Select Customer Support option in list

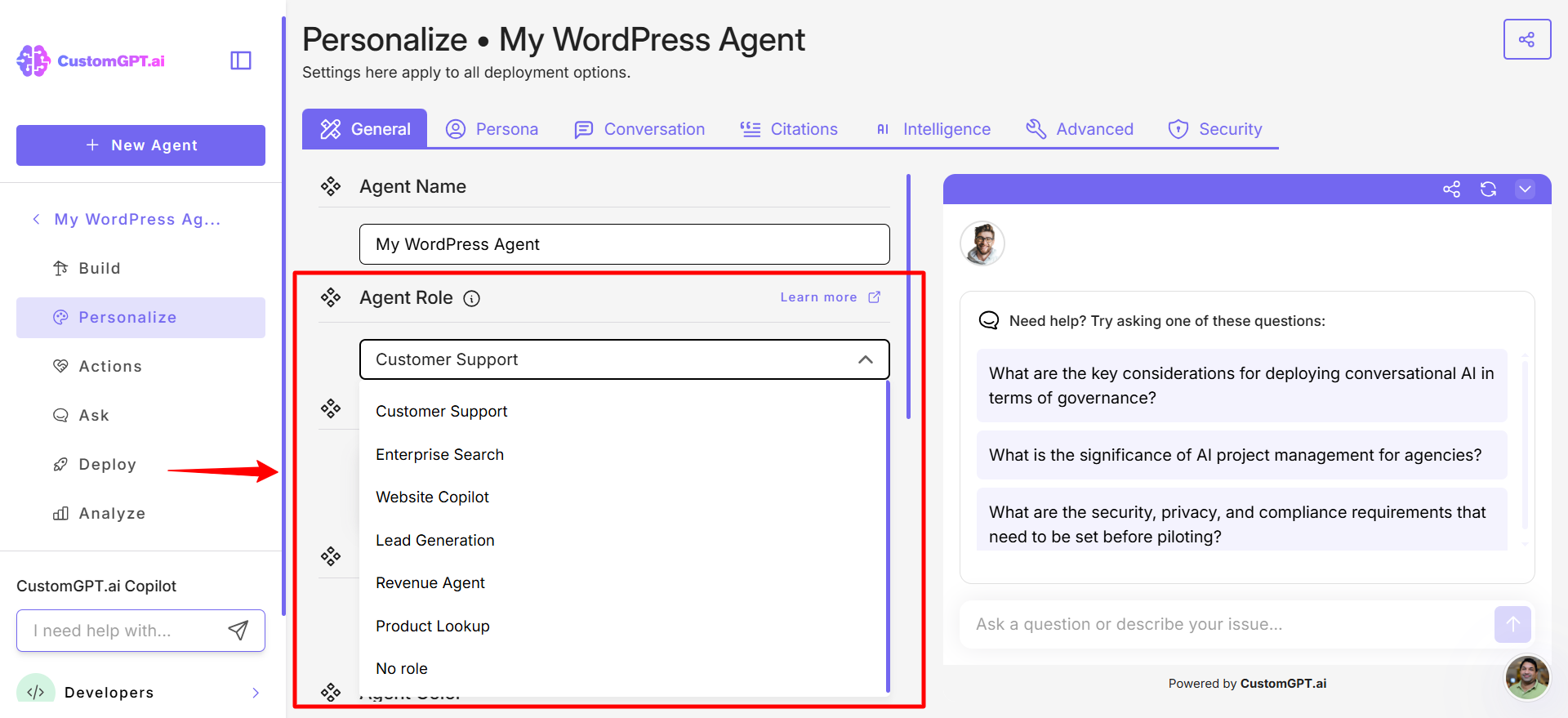pyautogui.click(x=622, y=412)
